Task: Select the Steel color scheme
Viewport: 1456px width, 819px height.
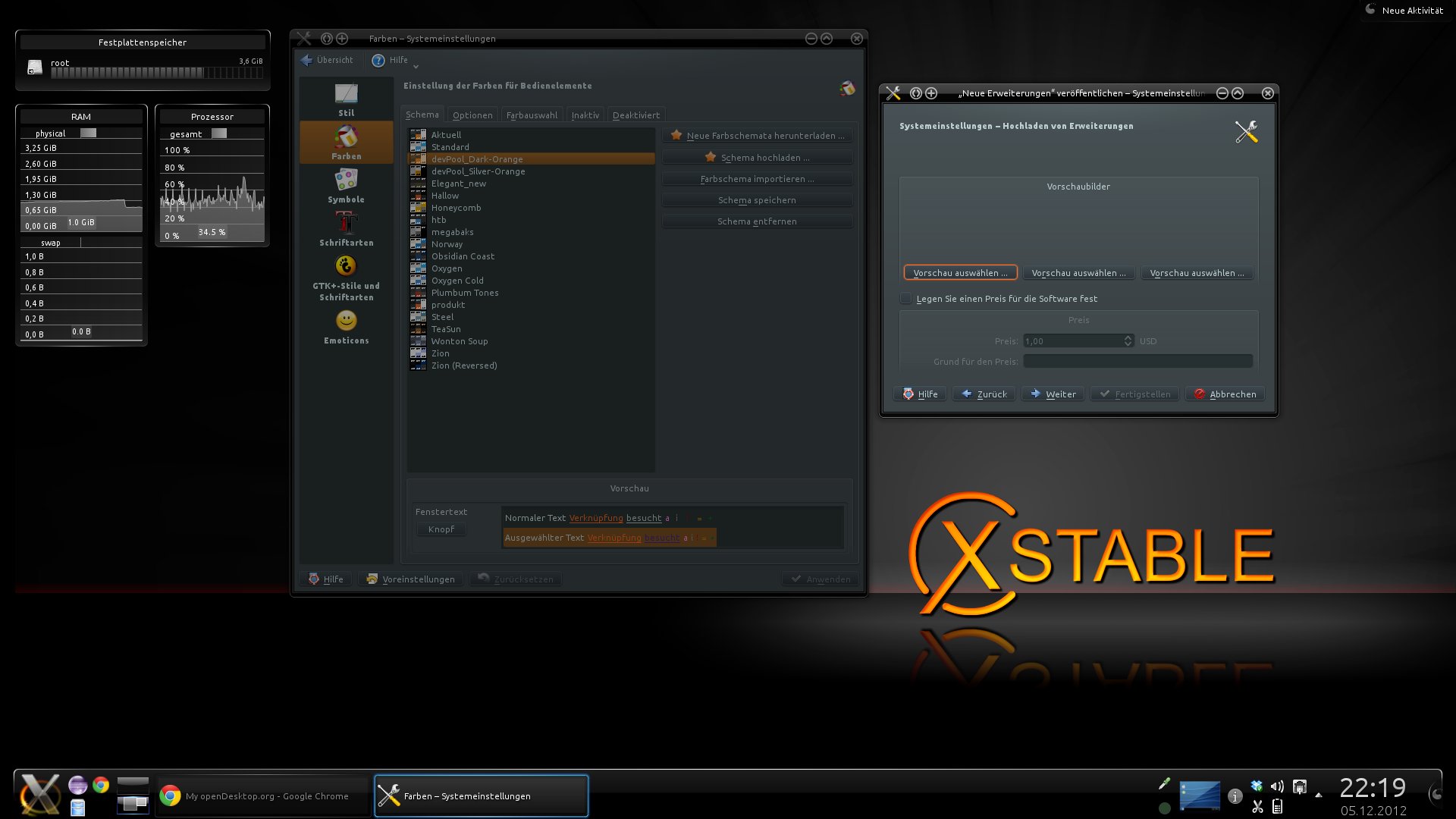Action: (x=531, y=317)
